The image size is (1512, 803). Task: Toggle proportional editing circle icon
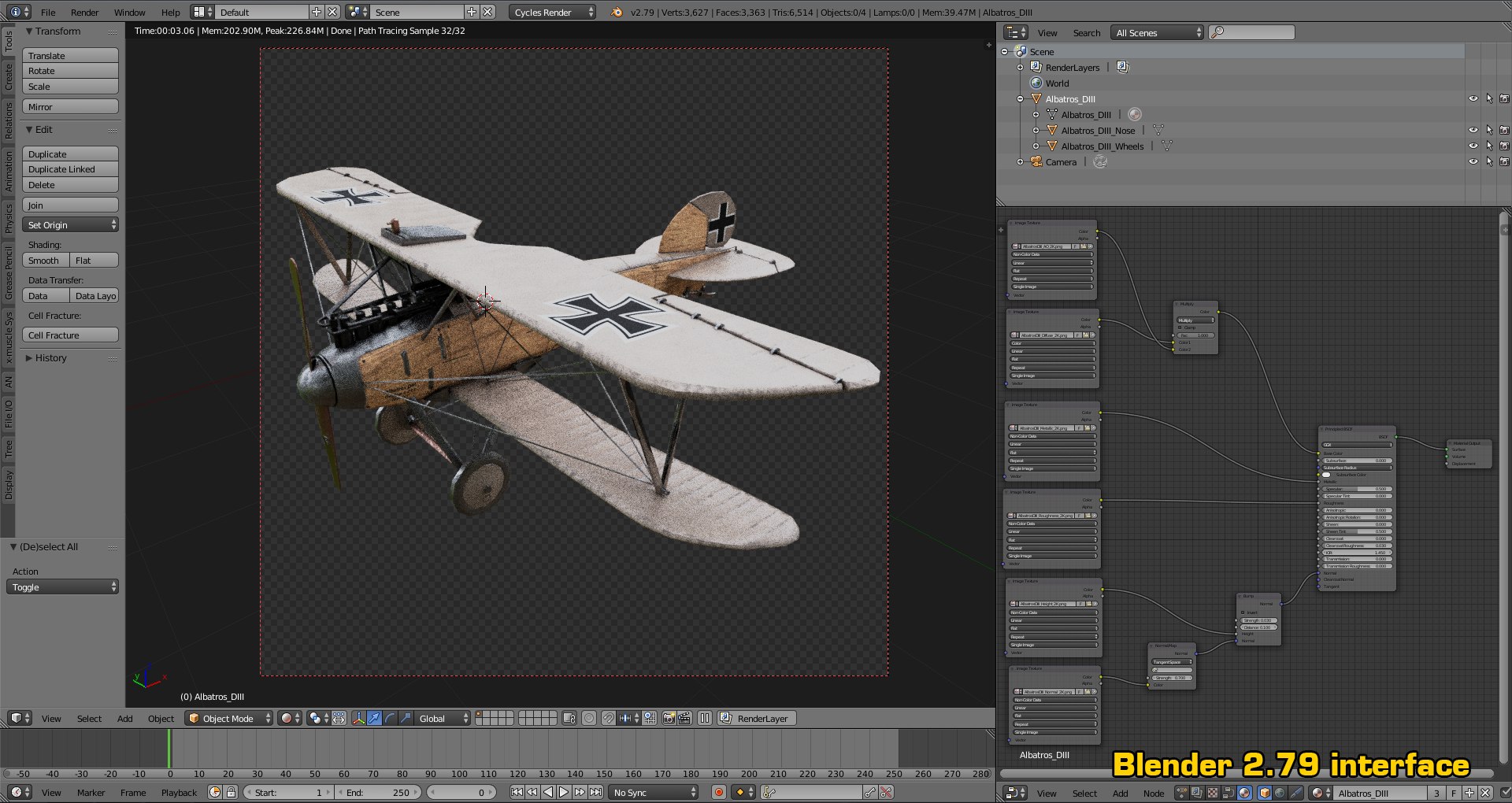(x=588, y=718)
